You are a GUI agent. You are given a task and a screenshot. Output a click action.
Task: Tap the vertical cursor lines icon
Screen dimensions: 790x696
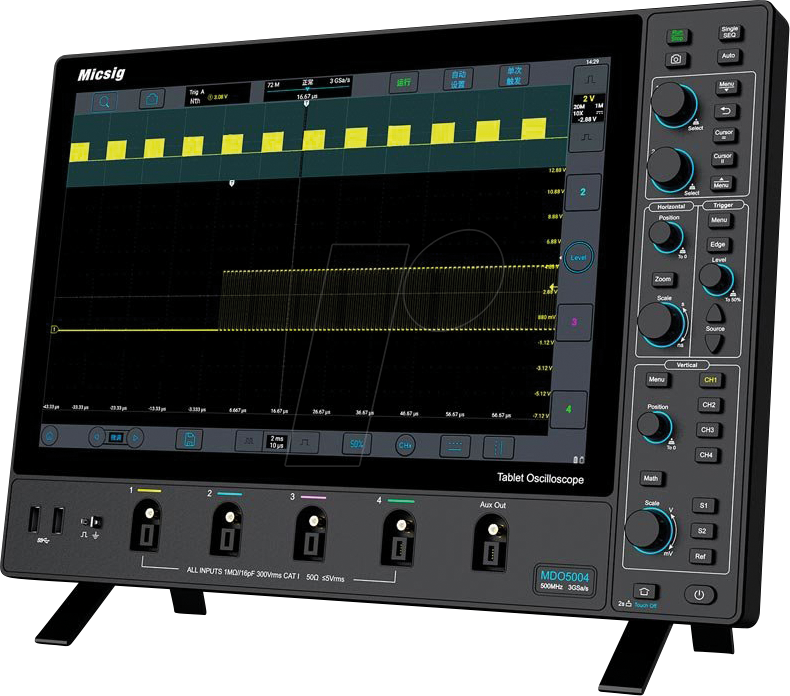[x=499, y=448]
